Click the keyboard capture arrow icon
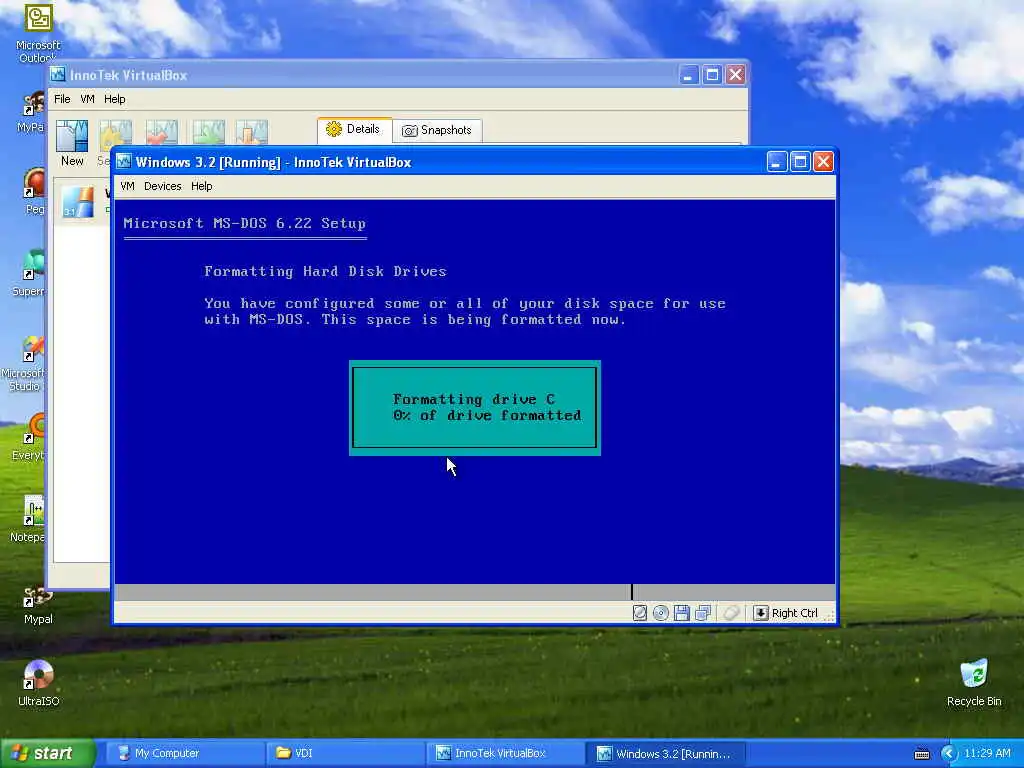 pyautogui.click(x=760, y=613)
